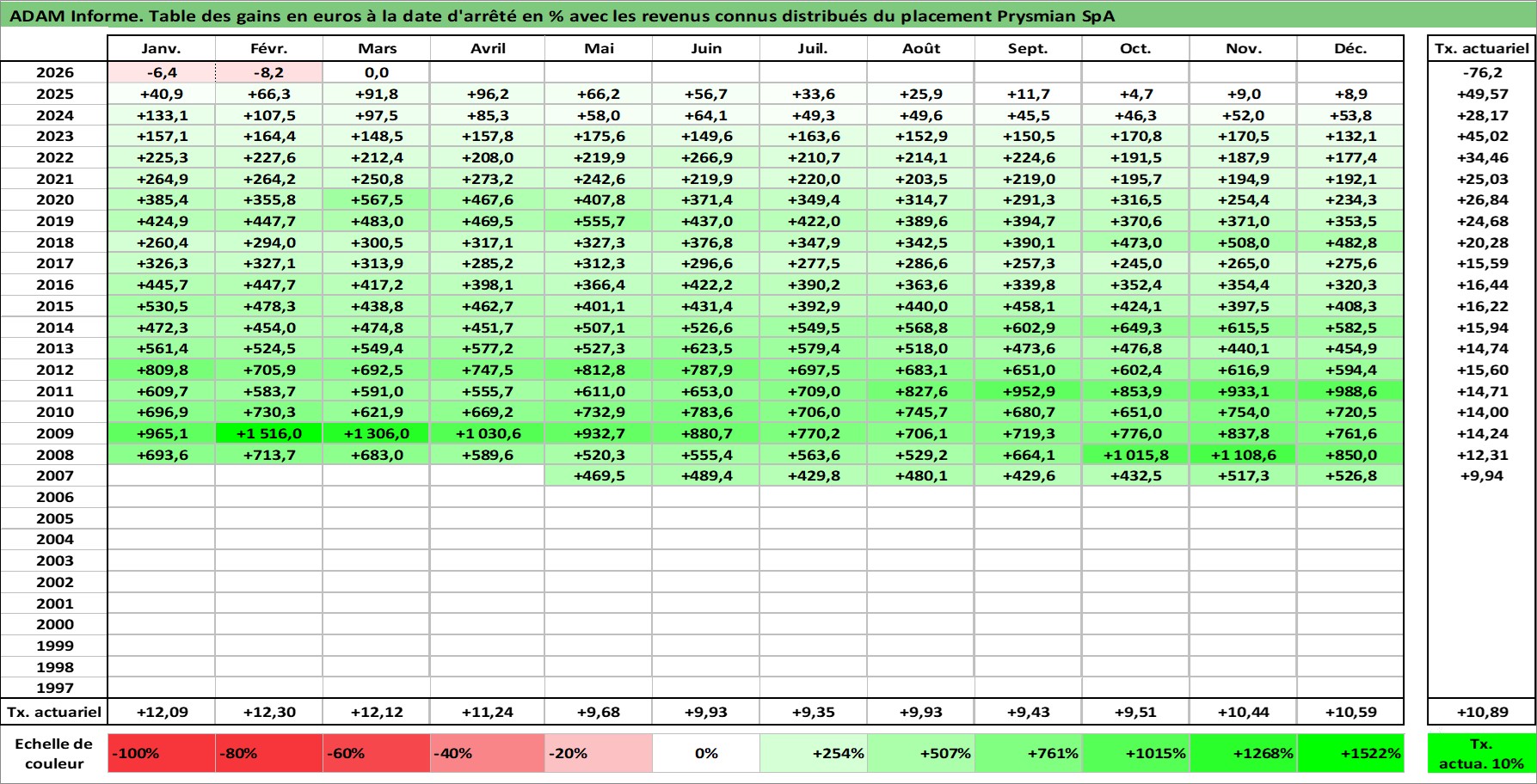Select the -6,4 cell for January 2026
The width and height of the screenshot is (1537, 784).
tap(162, 73)
